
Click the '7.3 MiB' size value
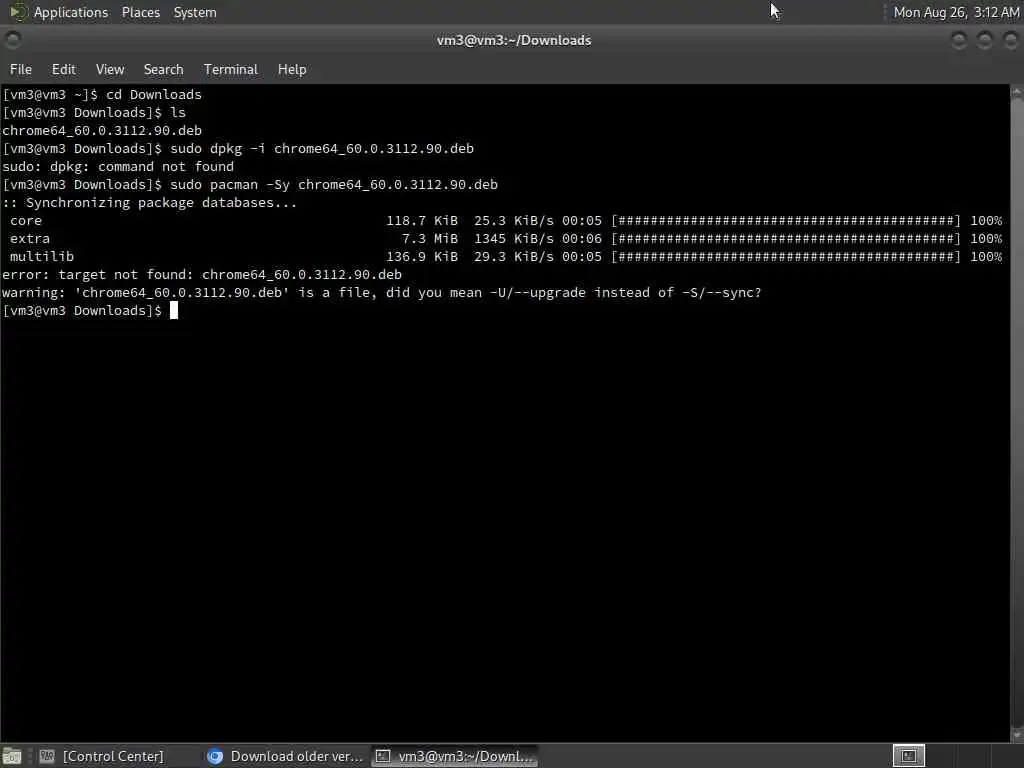point(430,238)
